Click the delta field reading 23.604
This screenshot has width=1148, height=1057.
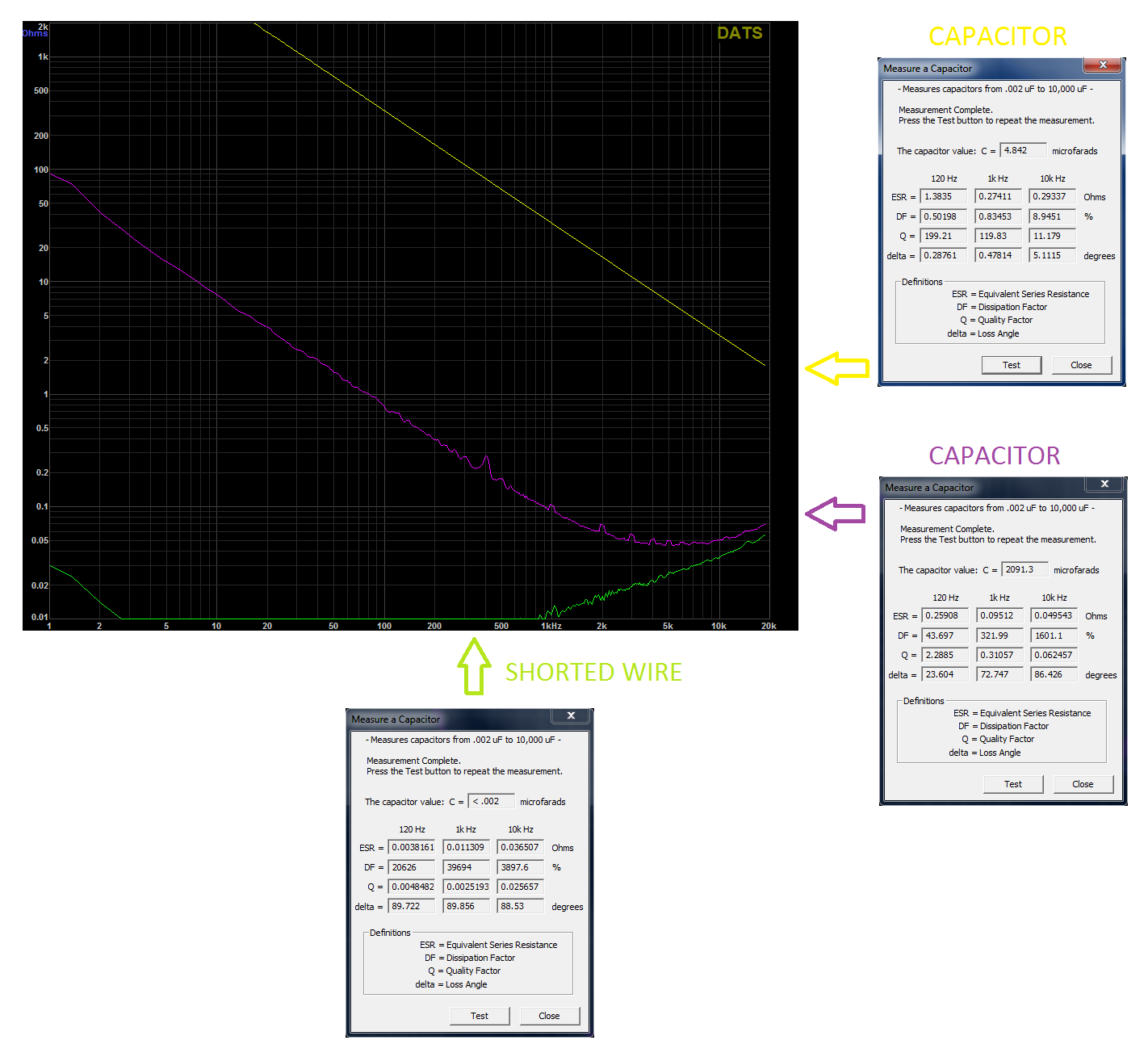pos(945,674)
